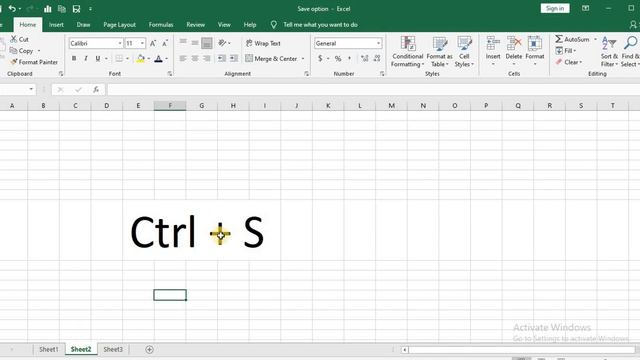Click the Increase Decimal icon

click(364, 59)
